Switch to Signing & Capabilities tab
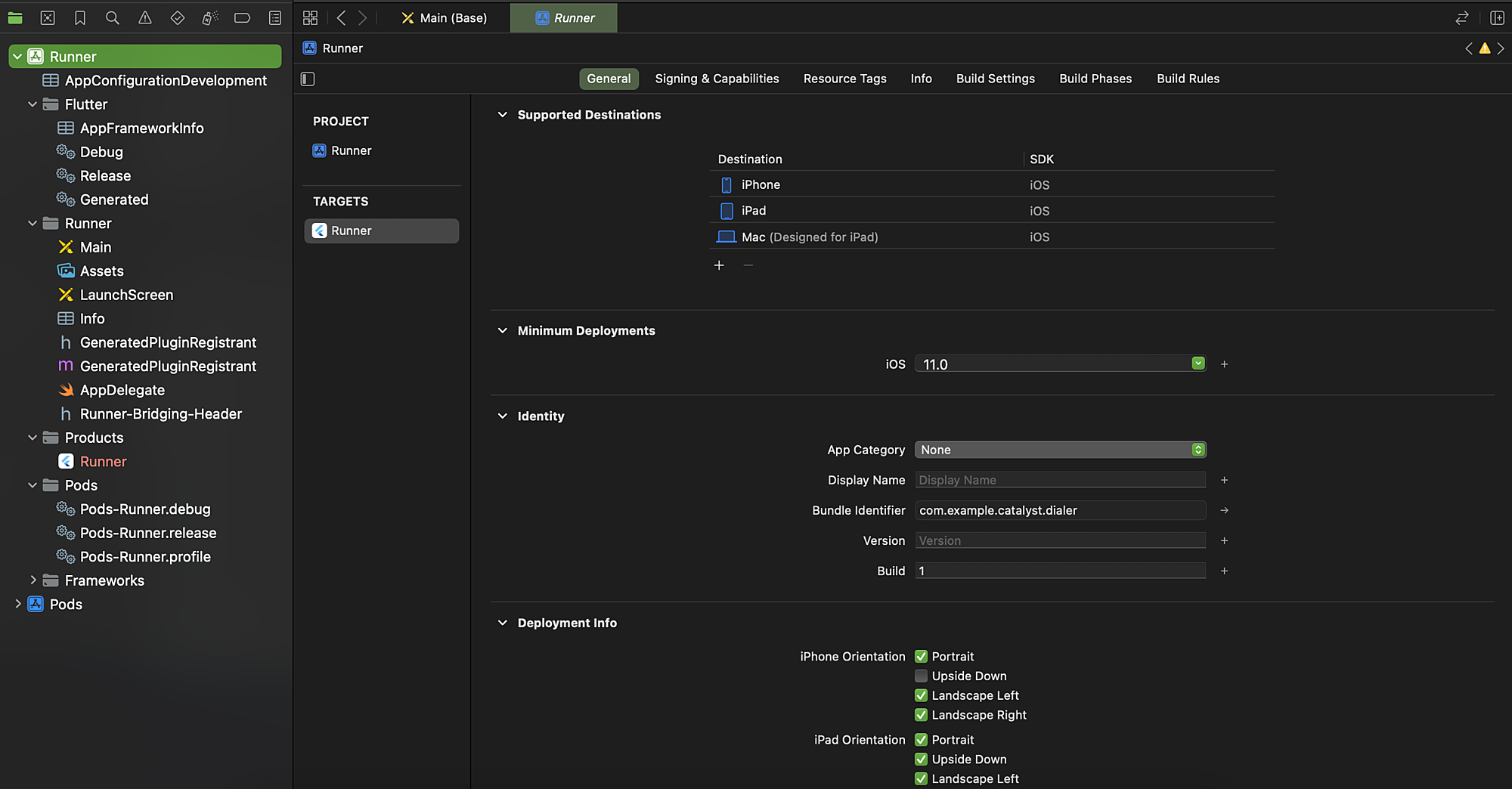This screenshot has width=1512, height=789. coord(717,79)
